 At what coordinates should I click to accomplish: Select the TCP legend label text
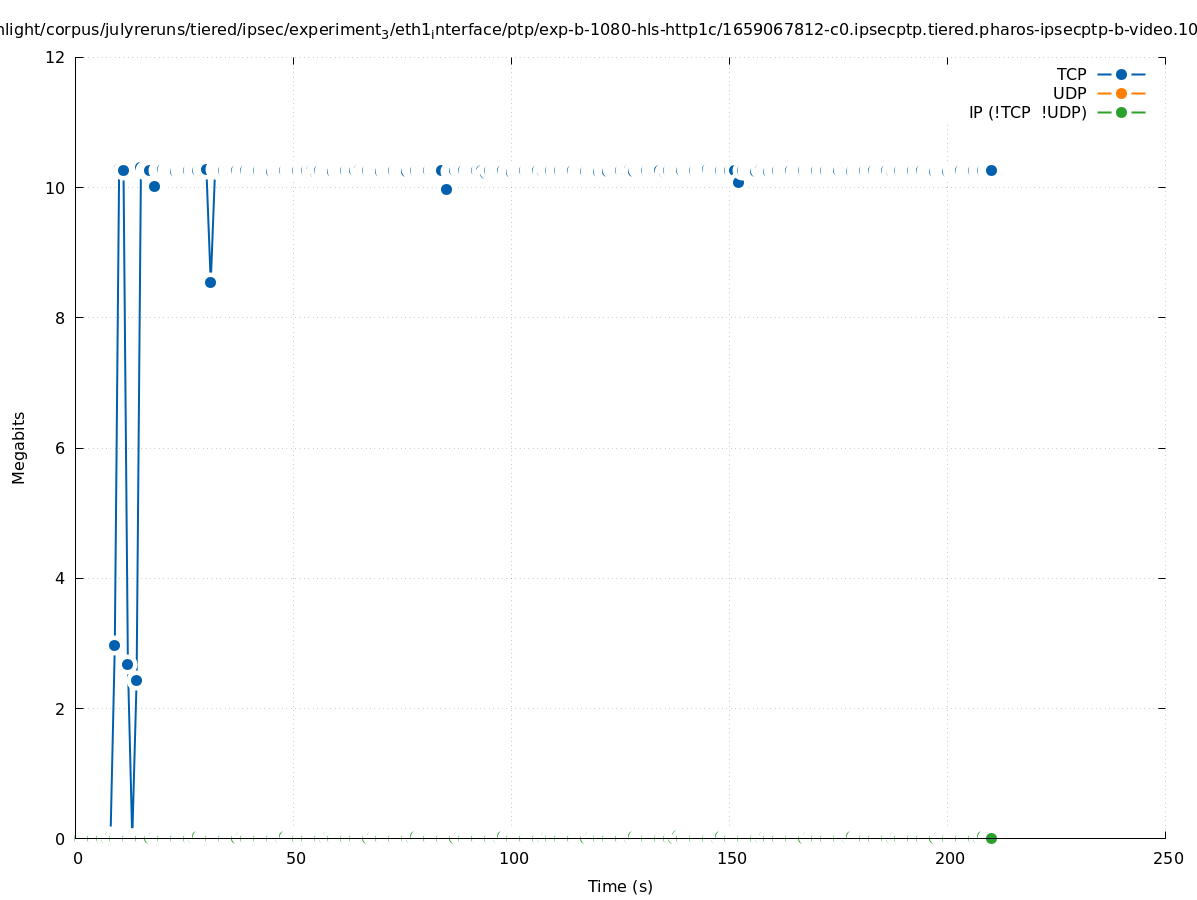pyautogui.click(x=1071, y=74)
